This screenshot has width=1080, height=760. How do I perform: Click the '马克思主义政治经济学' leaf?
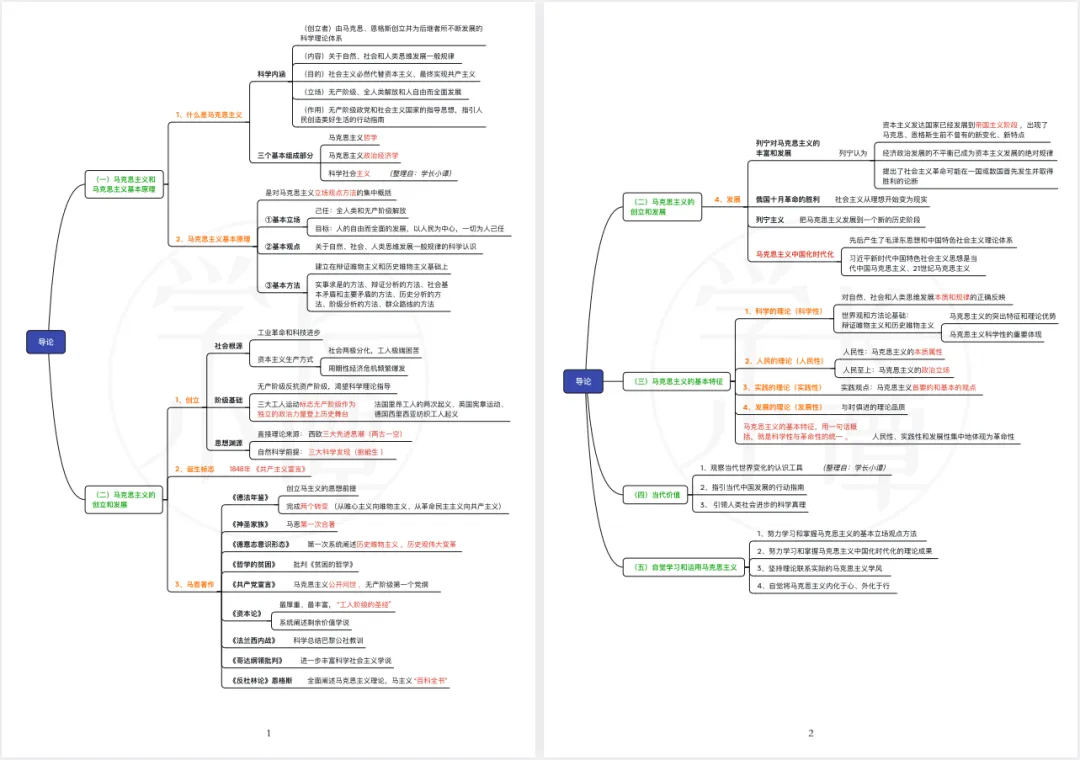click(x=363, y=156)
